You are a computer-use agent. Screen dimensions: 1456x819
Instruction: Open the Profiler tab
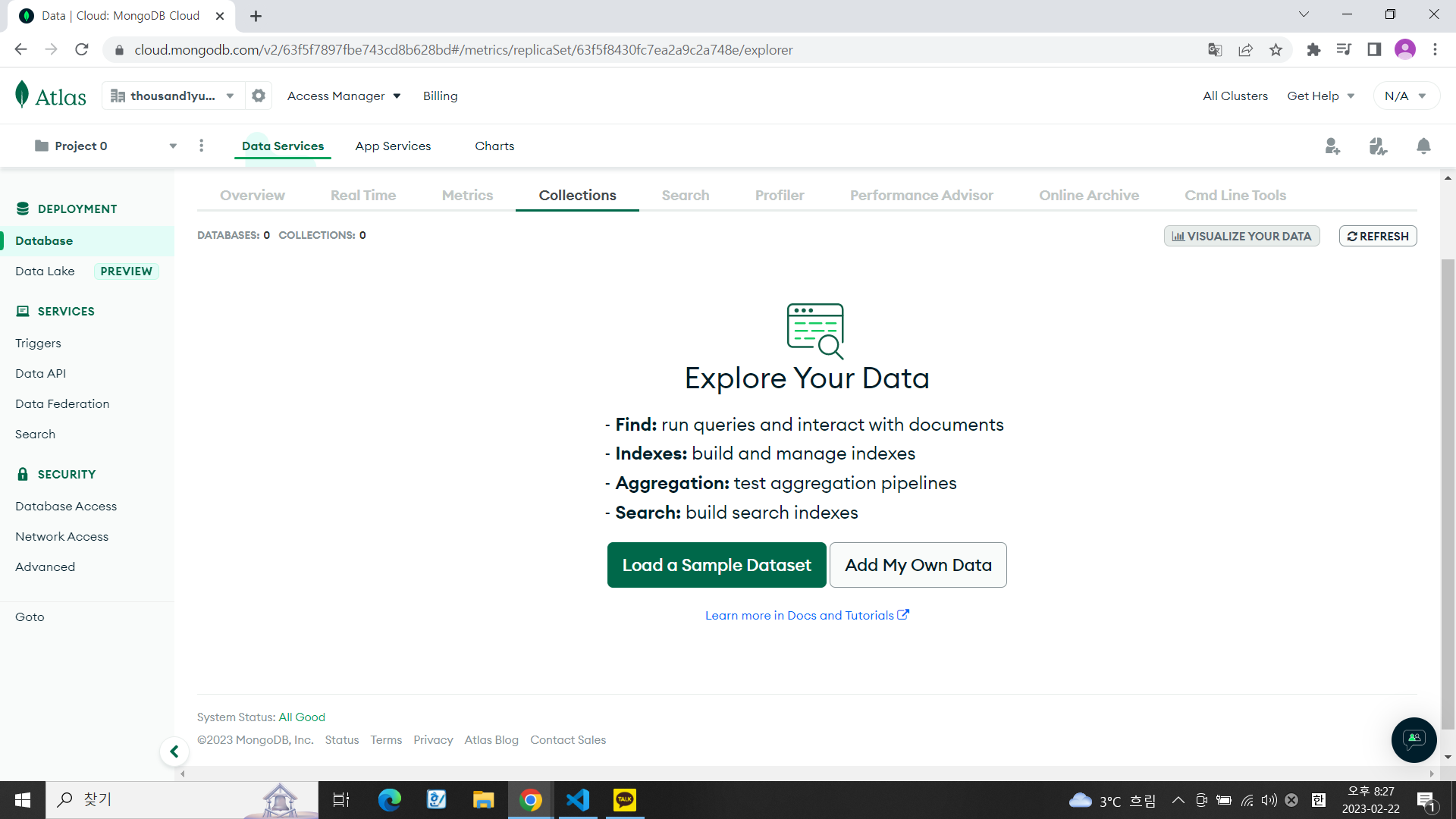[780, 195]
